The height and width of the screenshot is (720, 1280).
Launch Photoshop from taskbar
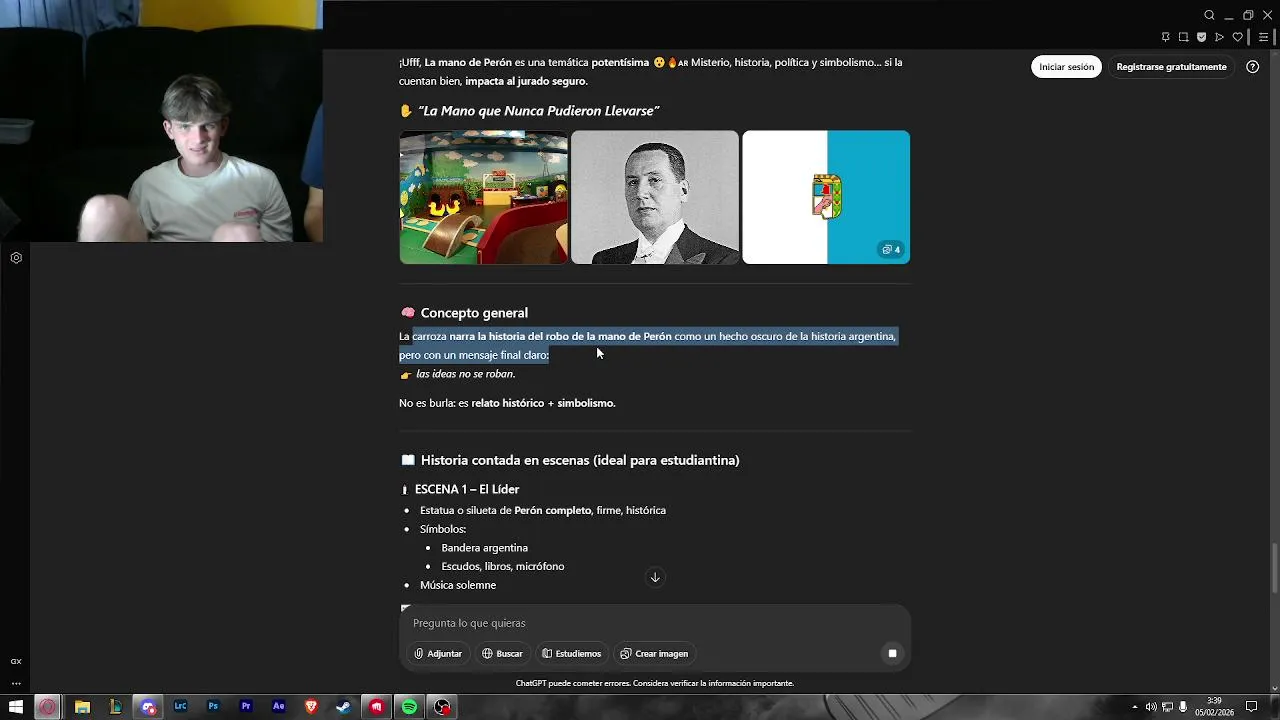[x=213, y=707]
